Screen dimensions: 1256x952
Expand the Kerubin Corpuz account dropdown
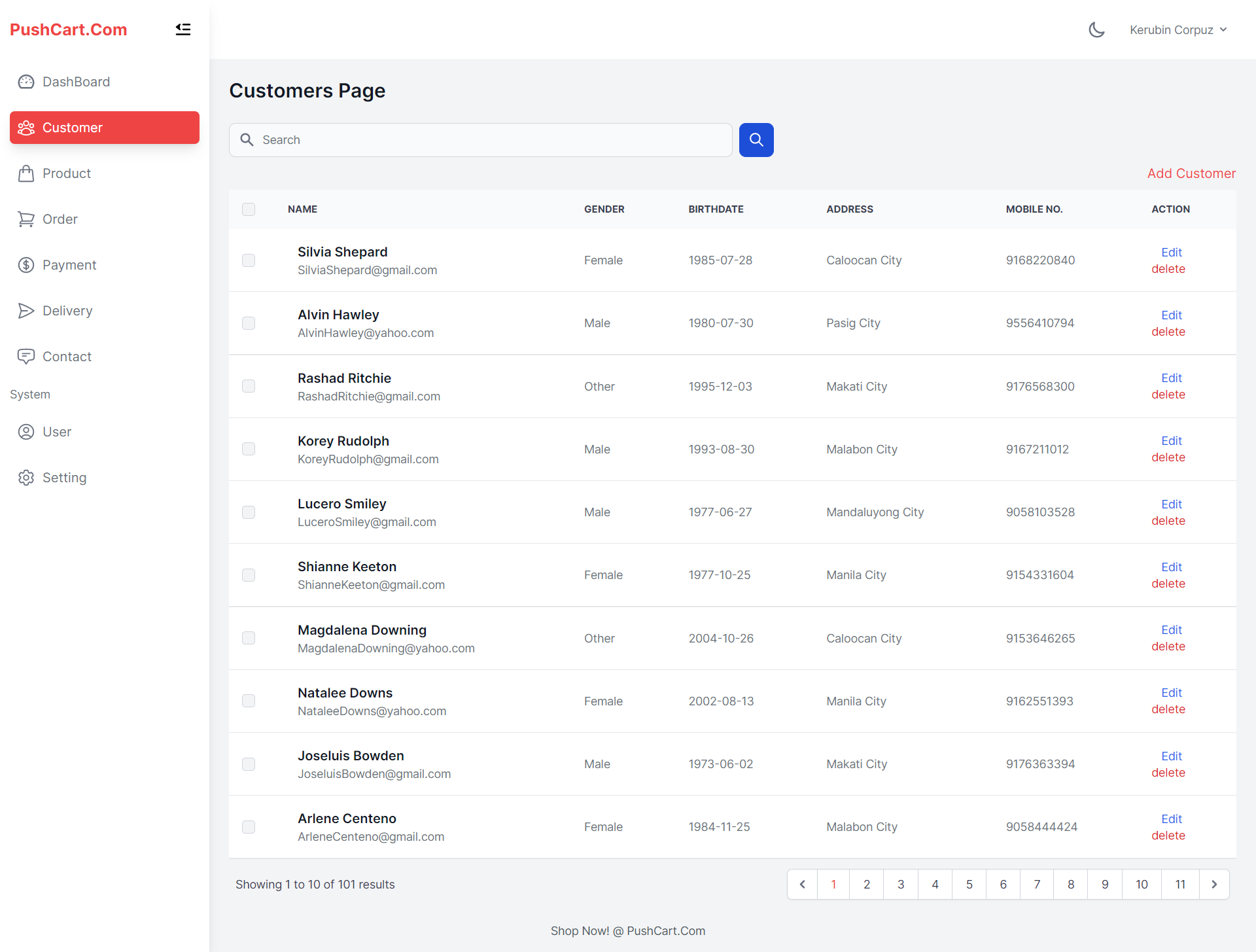click(1177, 29)
